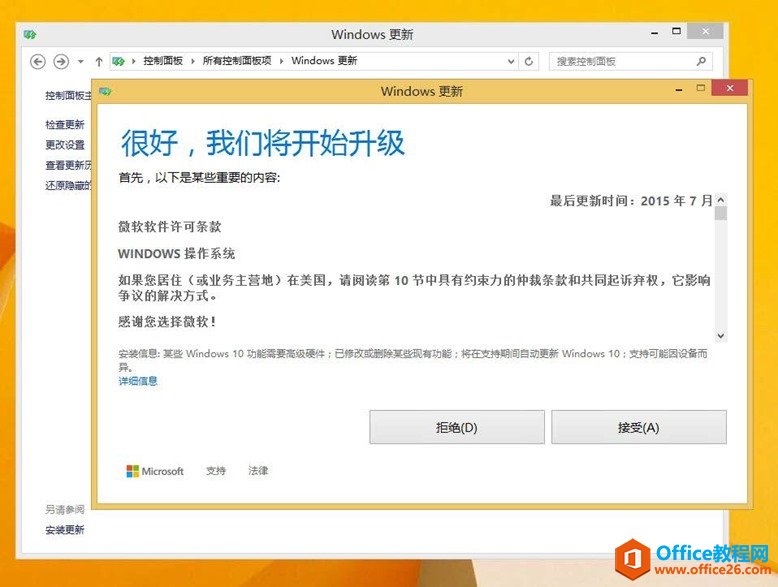Minimize the back Windows 更新 window

655,33
